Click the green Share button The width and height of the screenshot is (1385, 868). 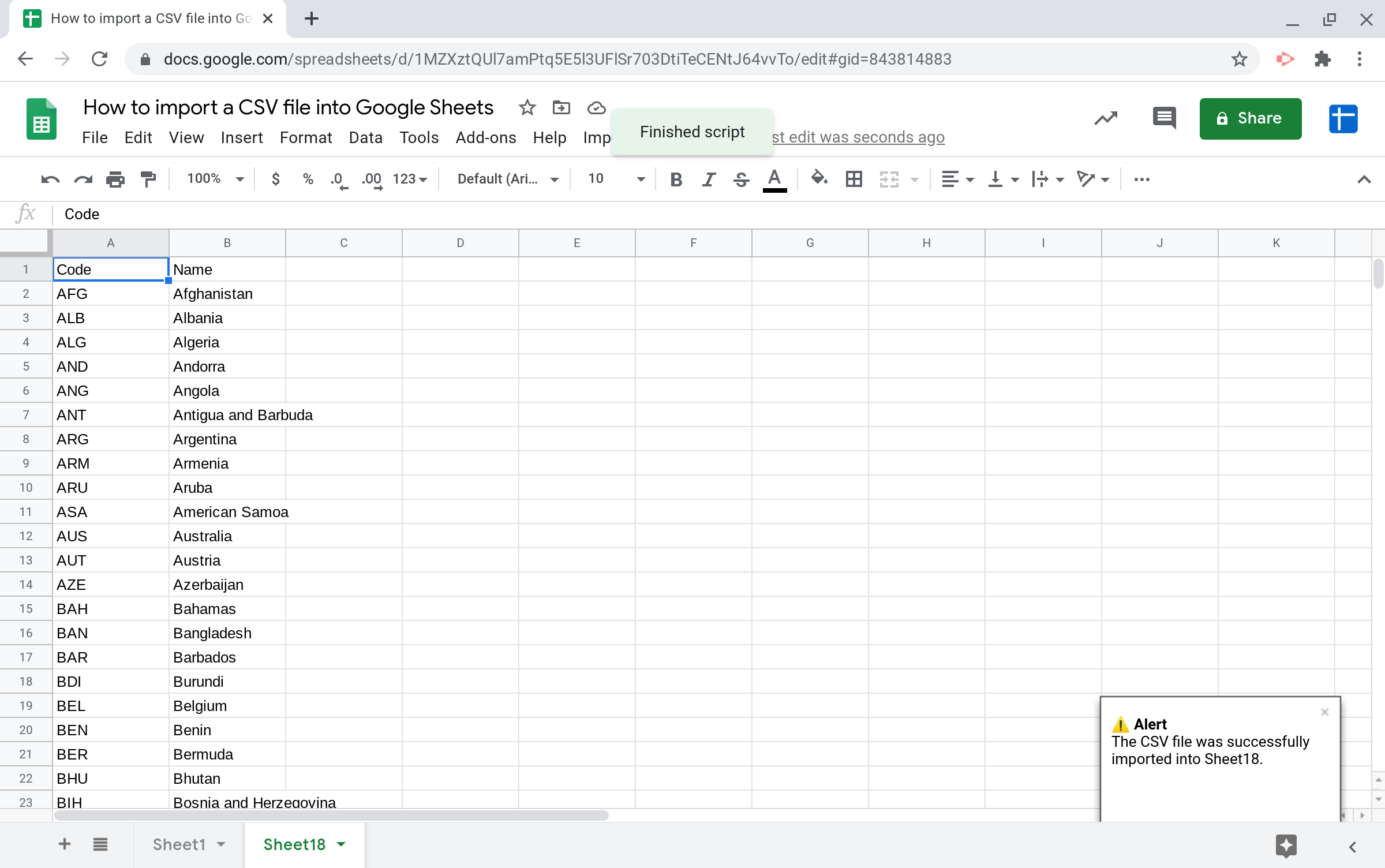point(1250,118)
